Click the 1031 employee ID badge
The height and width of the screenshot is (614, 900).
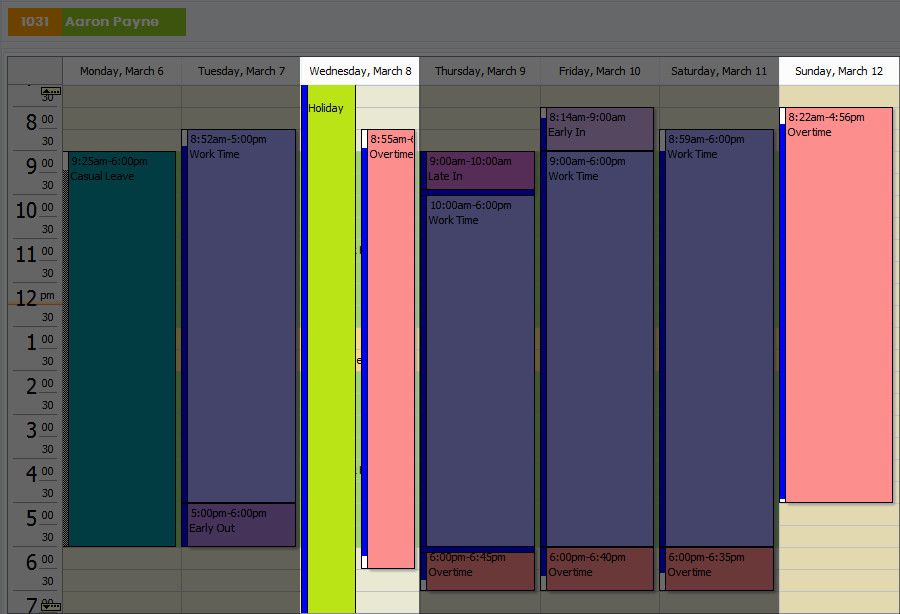[x=35, y=22]
